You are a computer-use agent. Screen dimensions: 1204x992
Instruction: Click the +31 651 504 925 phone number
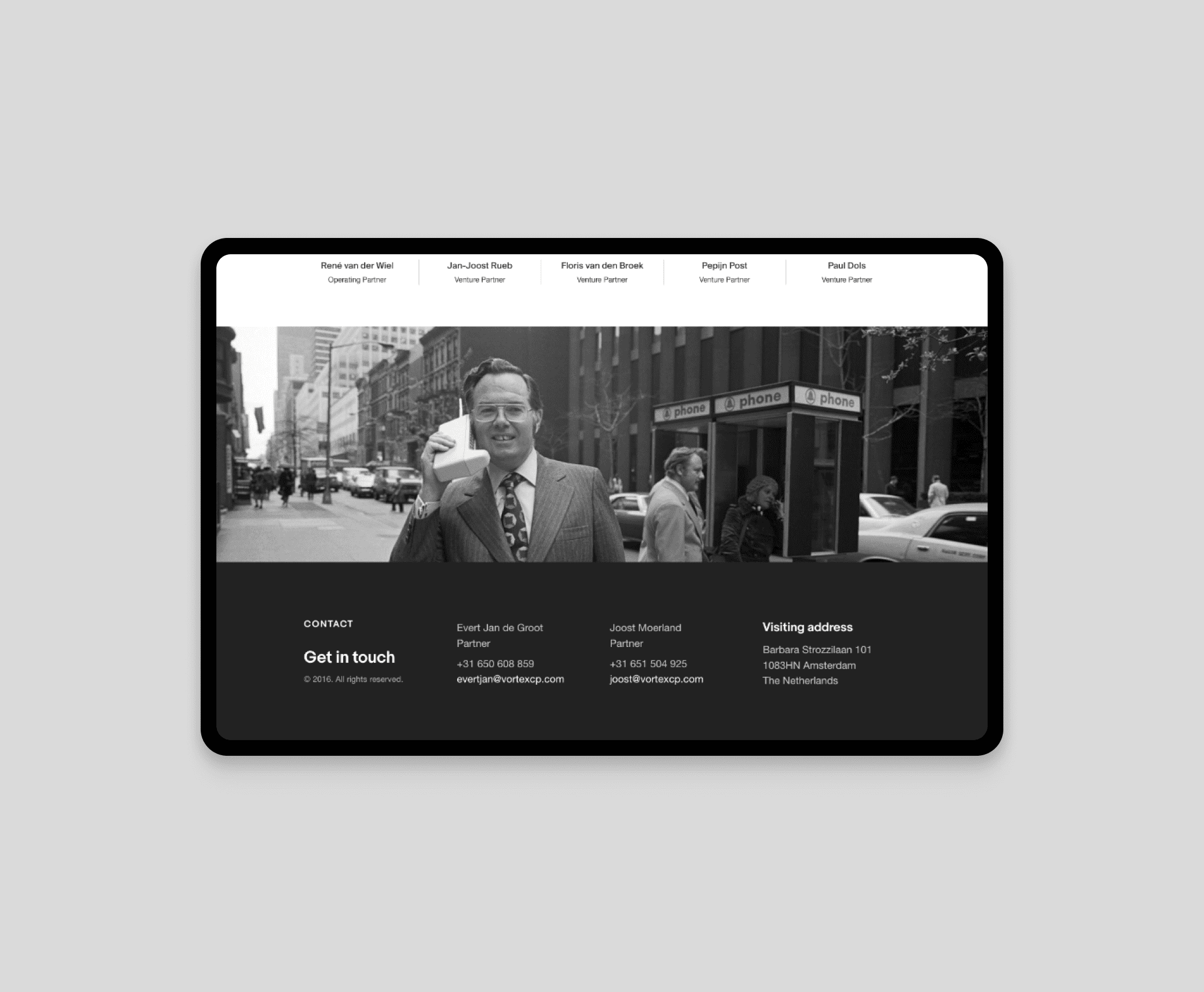pyautogui.click(x=649, y=664)
